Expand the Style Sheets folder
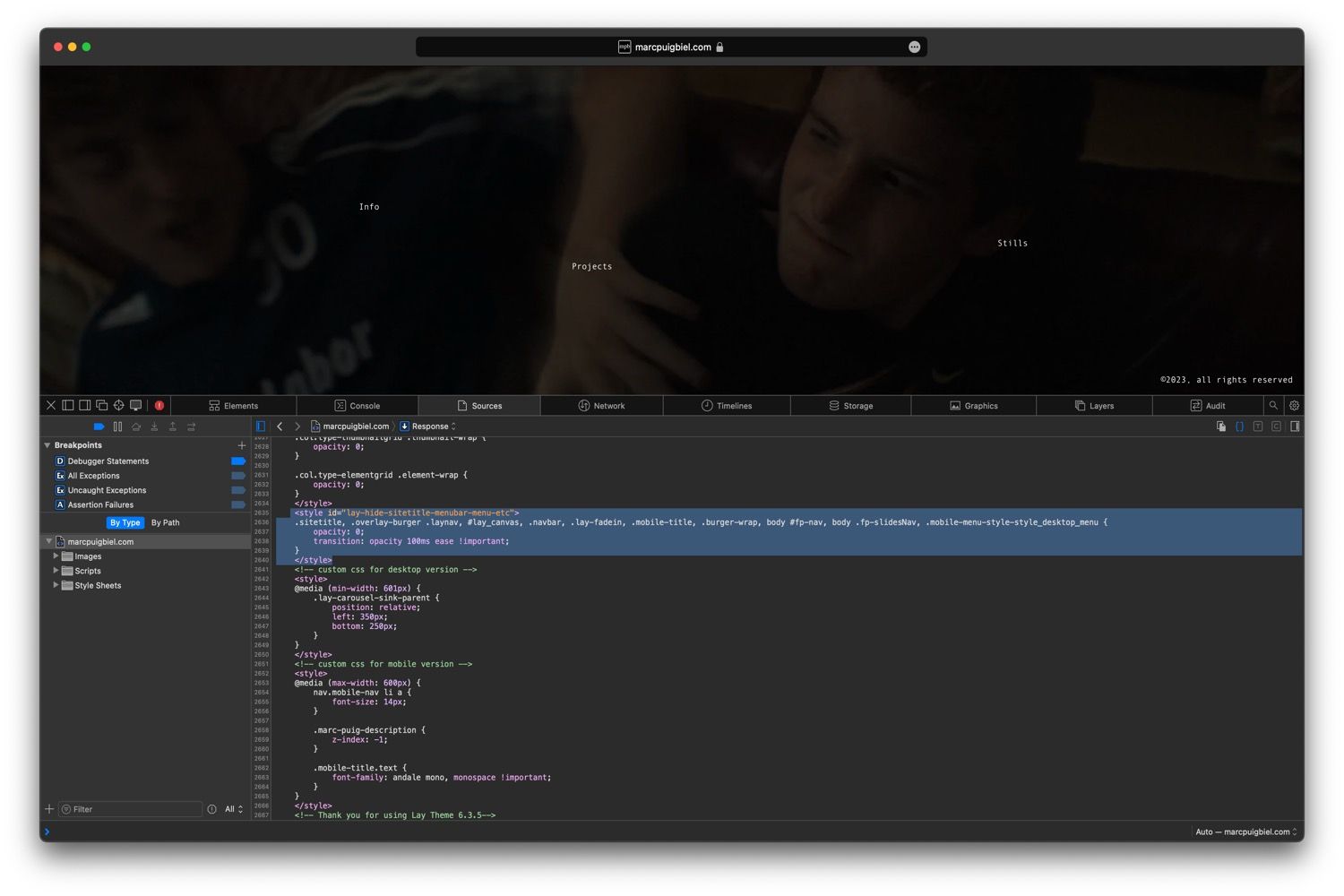Viewport: 1344px width, 896px height. point(56,585)
